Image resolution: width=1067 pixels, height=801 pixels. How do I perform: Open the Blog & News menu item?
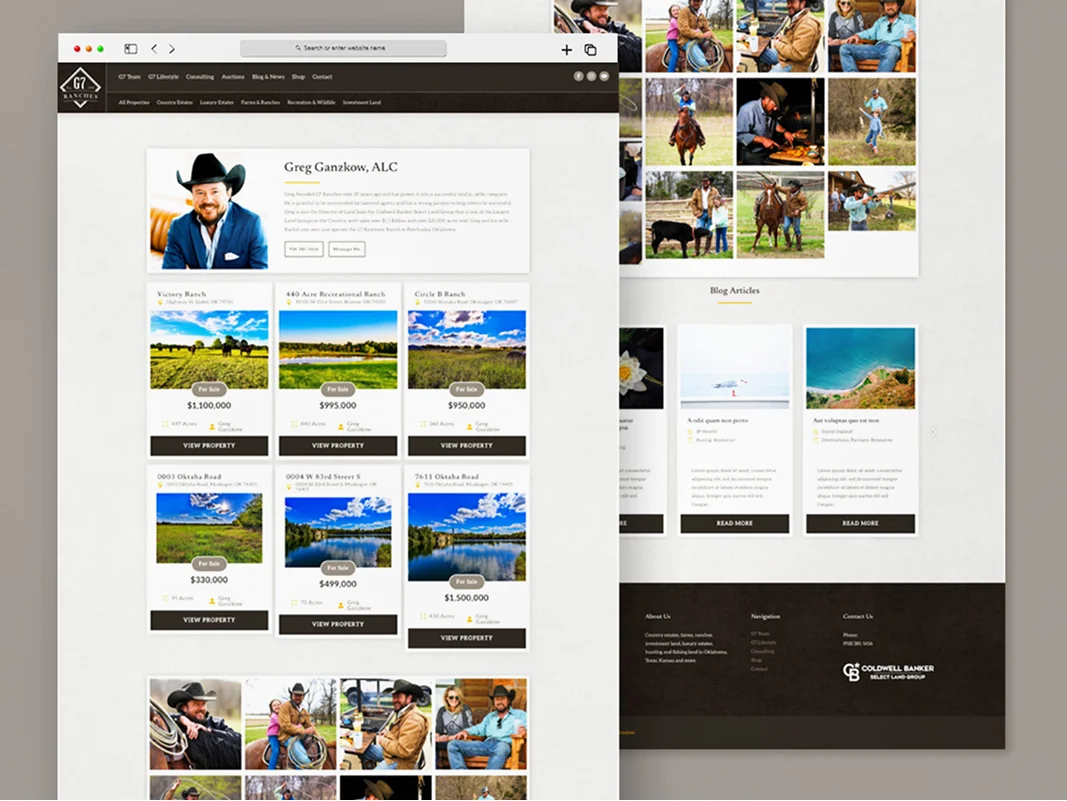click(x=268, y=77)
